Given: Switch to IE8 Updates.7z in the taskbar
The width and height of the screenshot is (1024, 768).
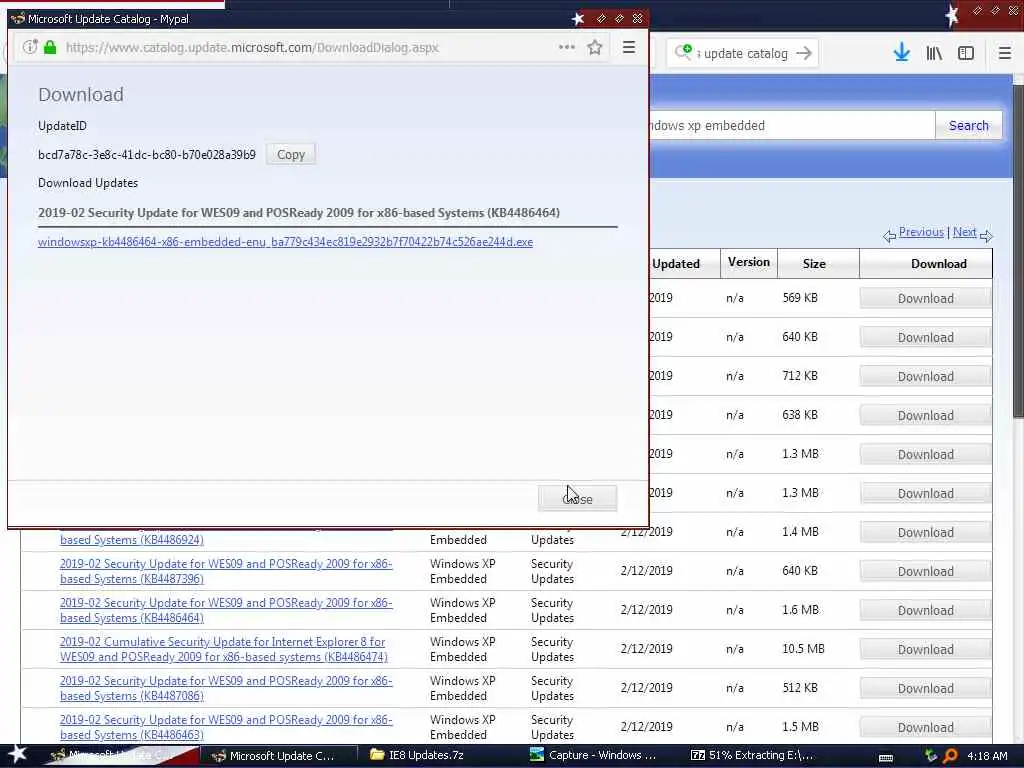Looking at the screenshot, I should click(x=418, y=756).
